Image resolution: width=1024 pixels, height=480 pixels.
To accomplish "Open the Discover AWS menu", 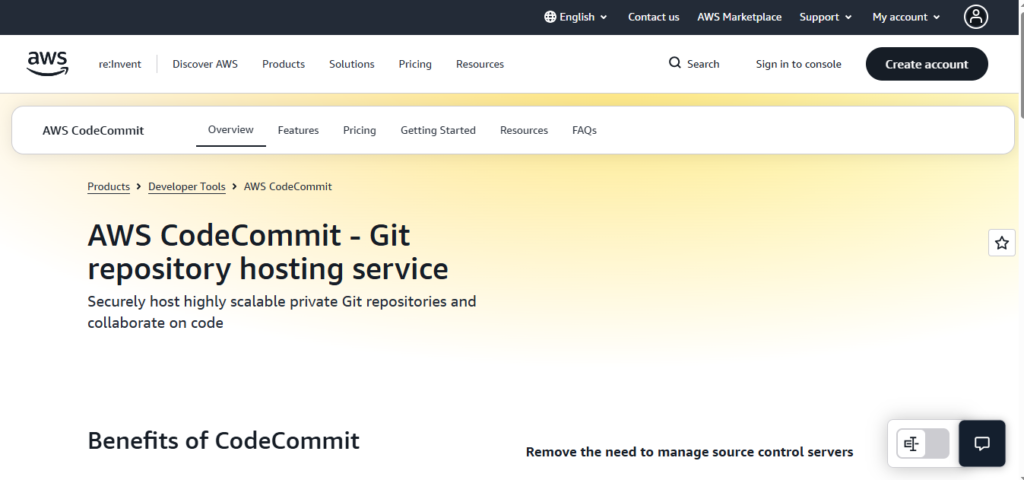I will coord(205,64).
